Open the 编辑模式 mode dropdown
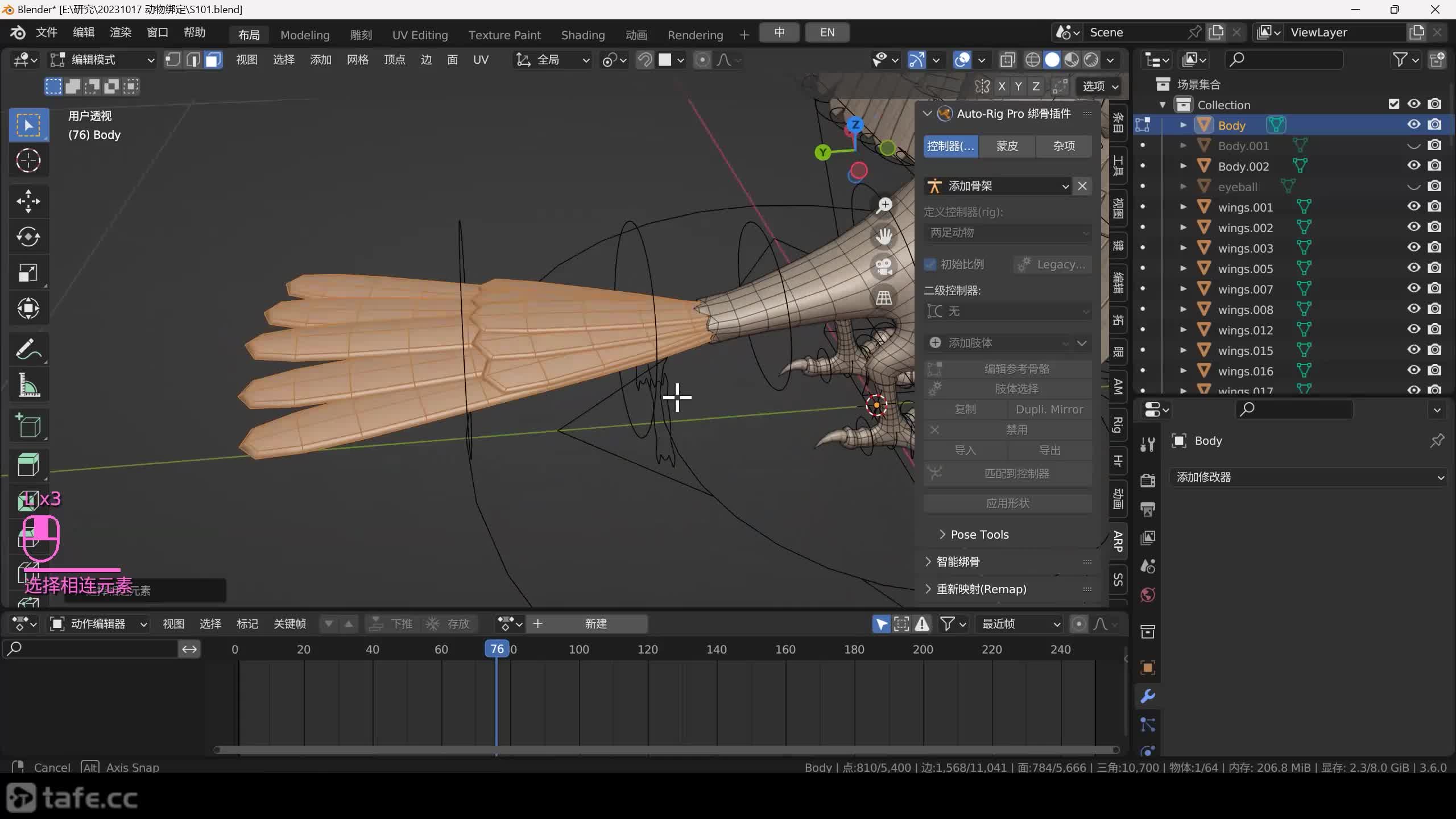The image size is (1456, 819). point(102,60)
